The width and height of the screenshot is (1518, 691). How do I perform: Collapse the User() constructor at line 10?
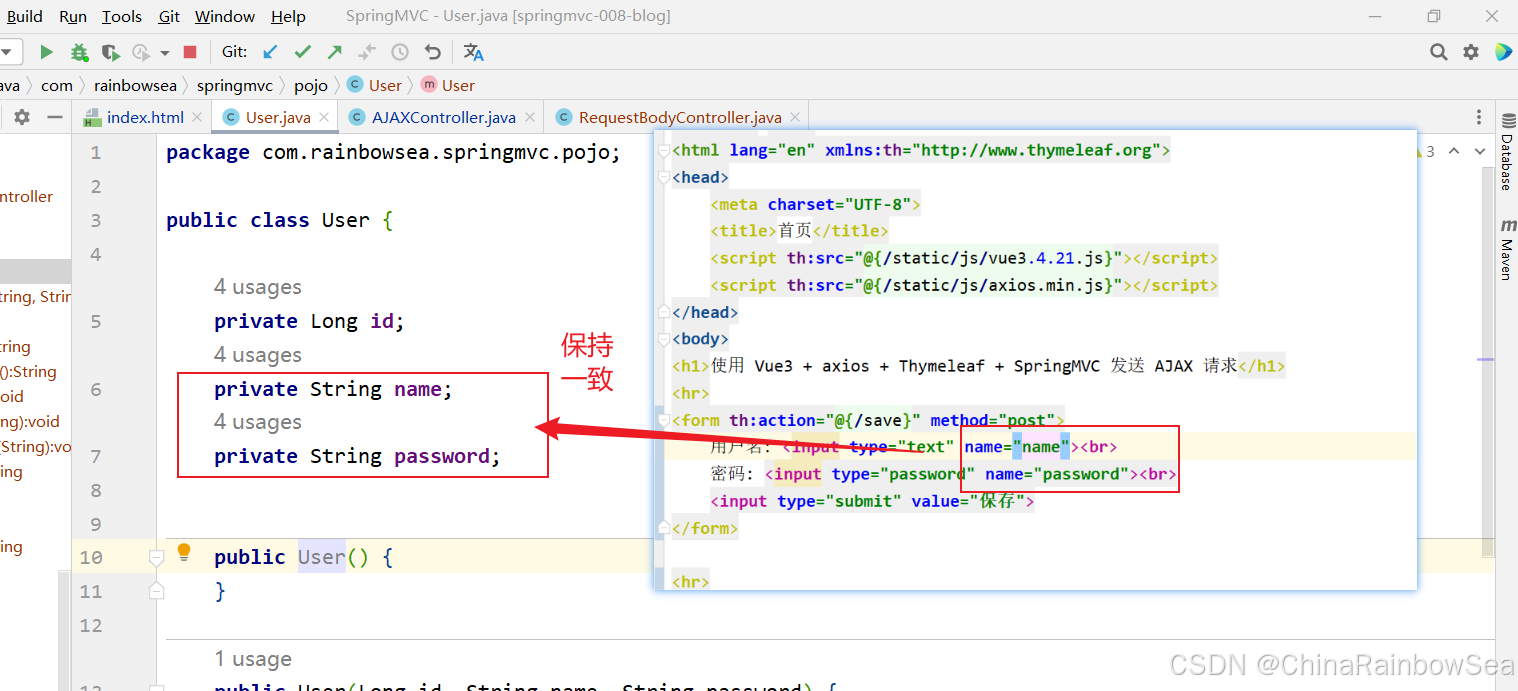tap(156, 557)
